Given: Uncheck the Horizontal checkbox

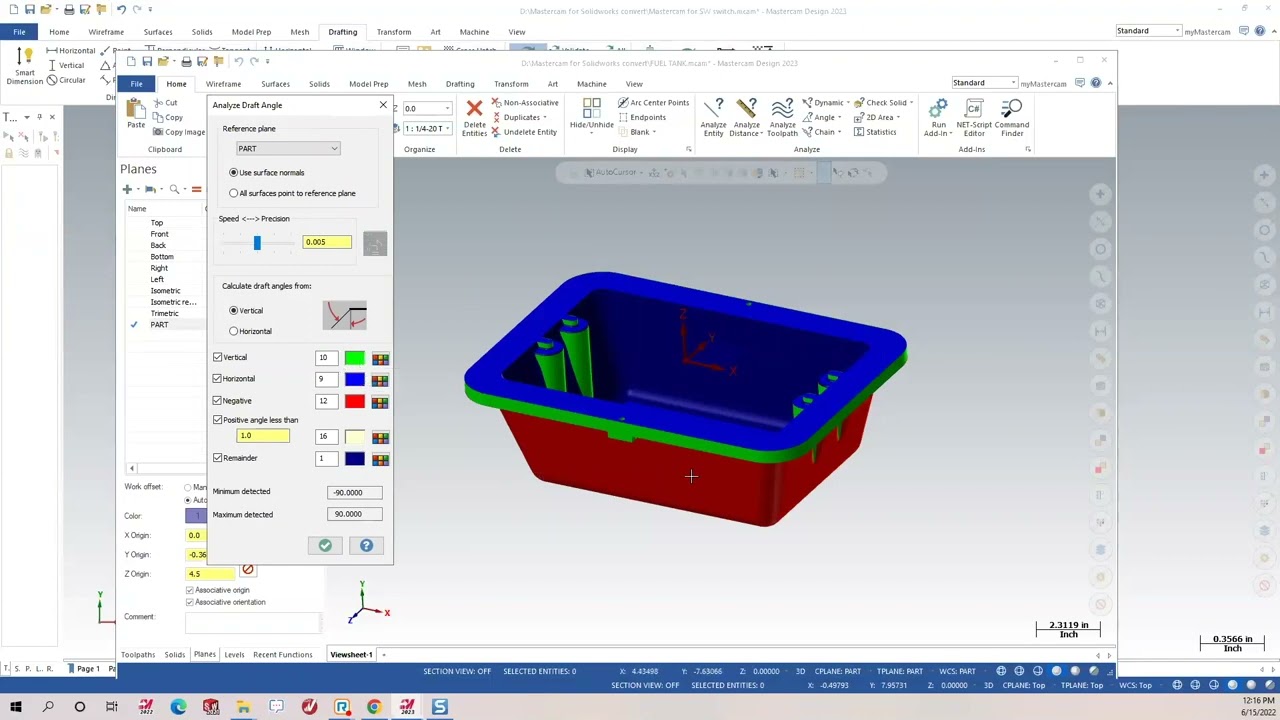Looking at the screenshot, I should [218, 378].
